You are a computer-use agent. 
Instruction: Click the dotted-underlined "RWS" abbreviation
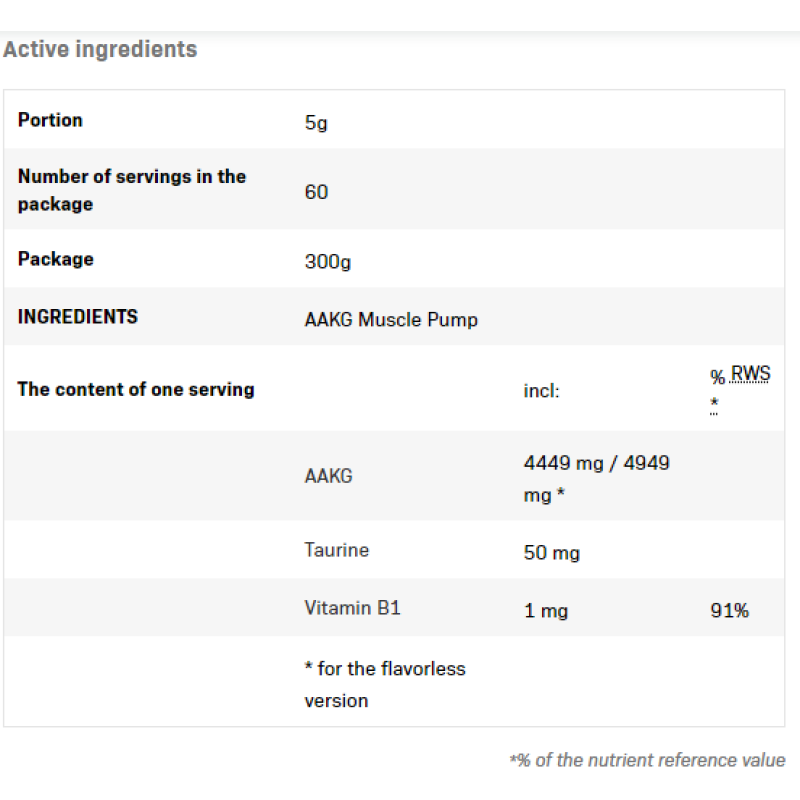750,375
